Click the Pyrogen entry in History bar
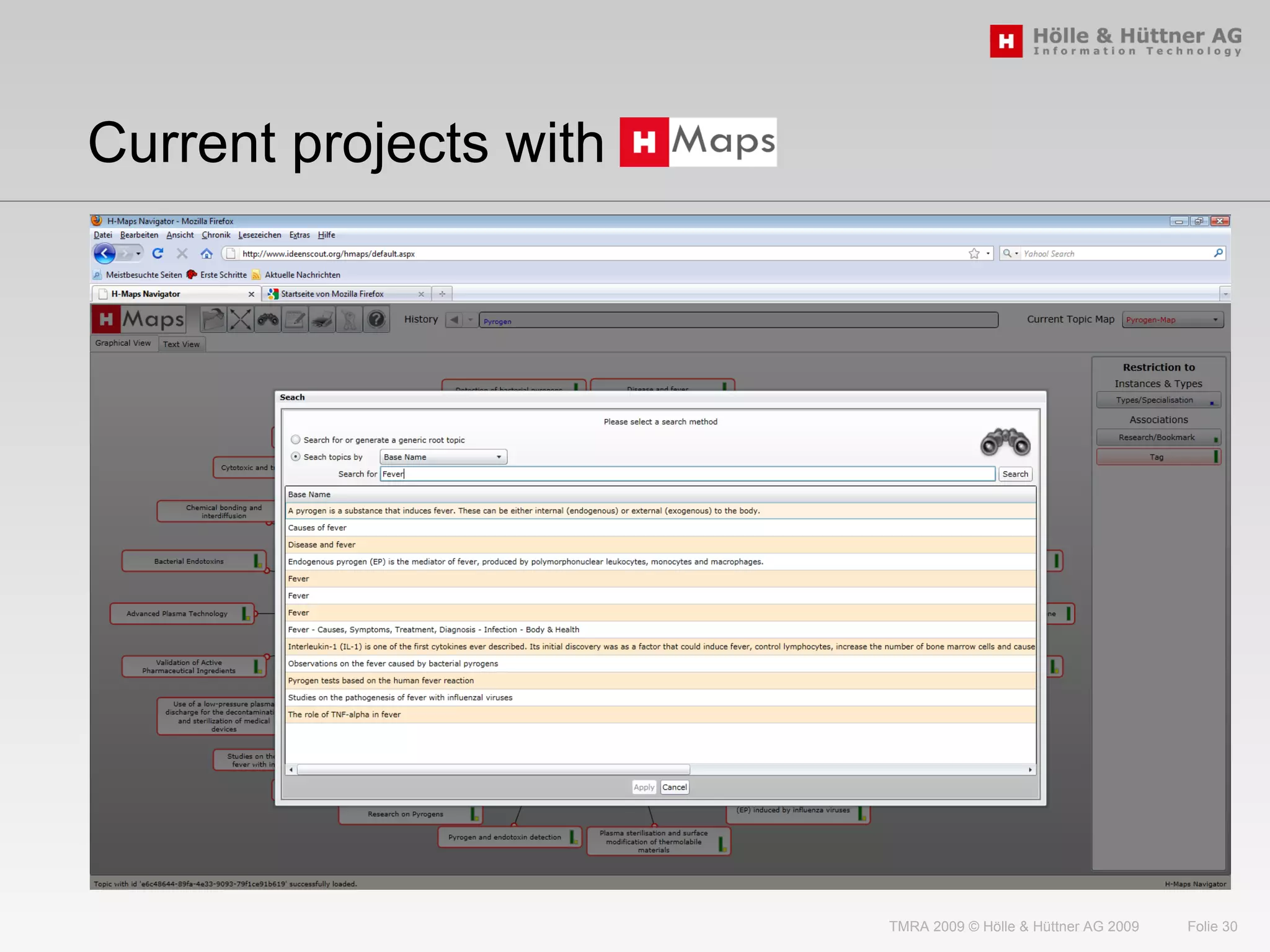The width and height of the screenshot is (1270, 952). (497, 322)
